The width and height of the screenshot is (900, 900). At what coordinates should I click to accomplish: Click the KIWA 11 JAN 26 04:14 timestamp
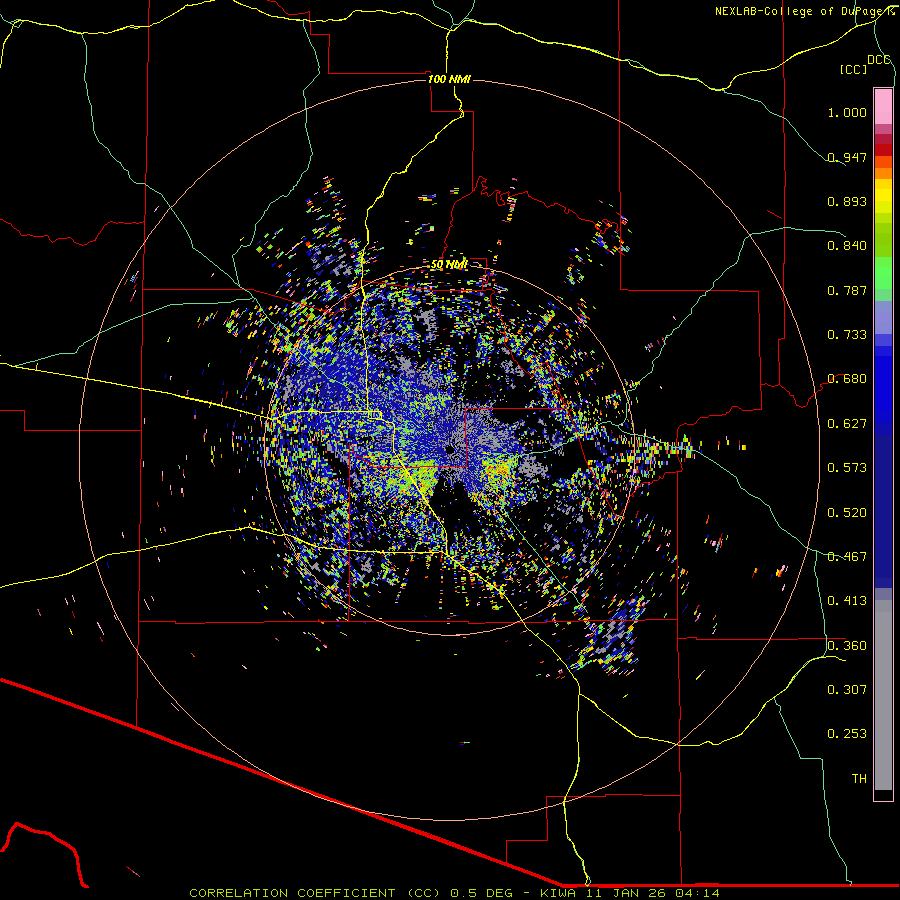point(630,893)
